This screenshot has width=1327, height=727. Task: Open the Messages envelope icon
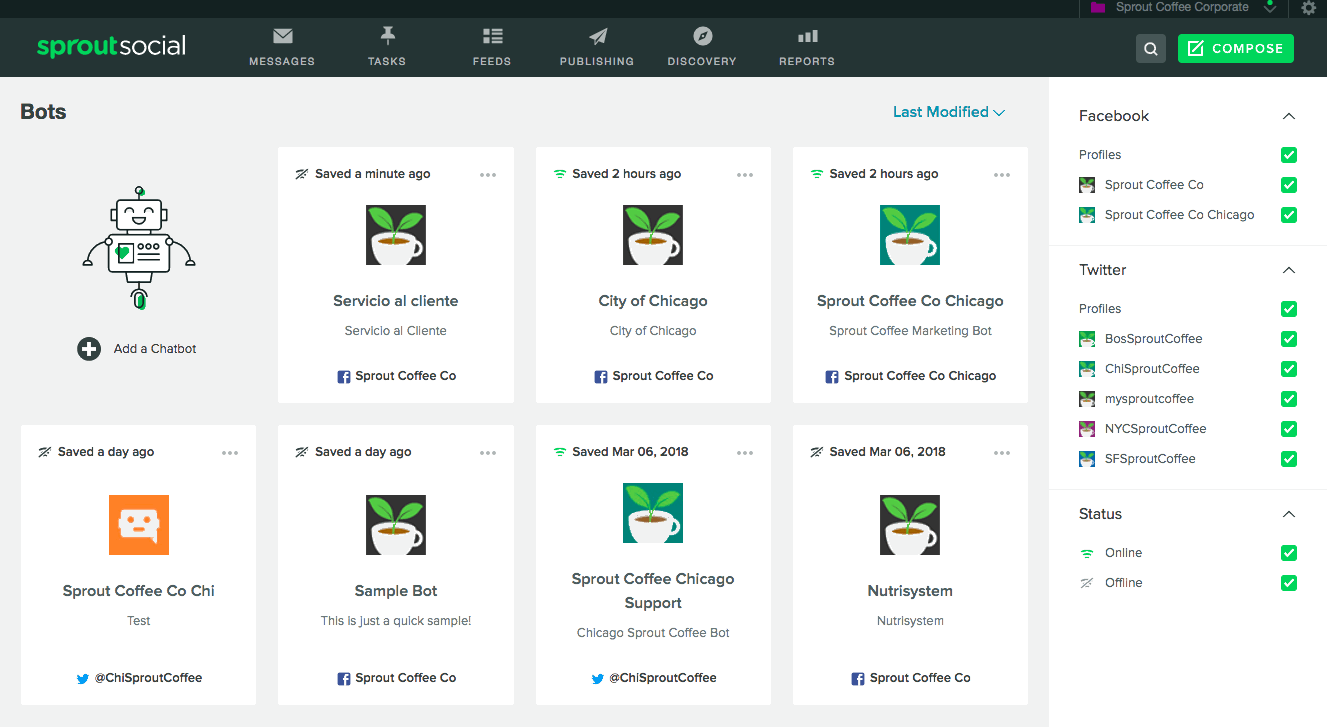[x=282, y=37]
